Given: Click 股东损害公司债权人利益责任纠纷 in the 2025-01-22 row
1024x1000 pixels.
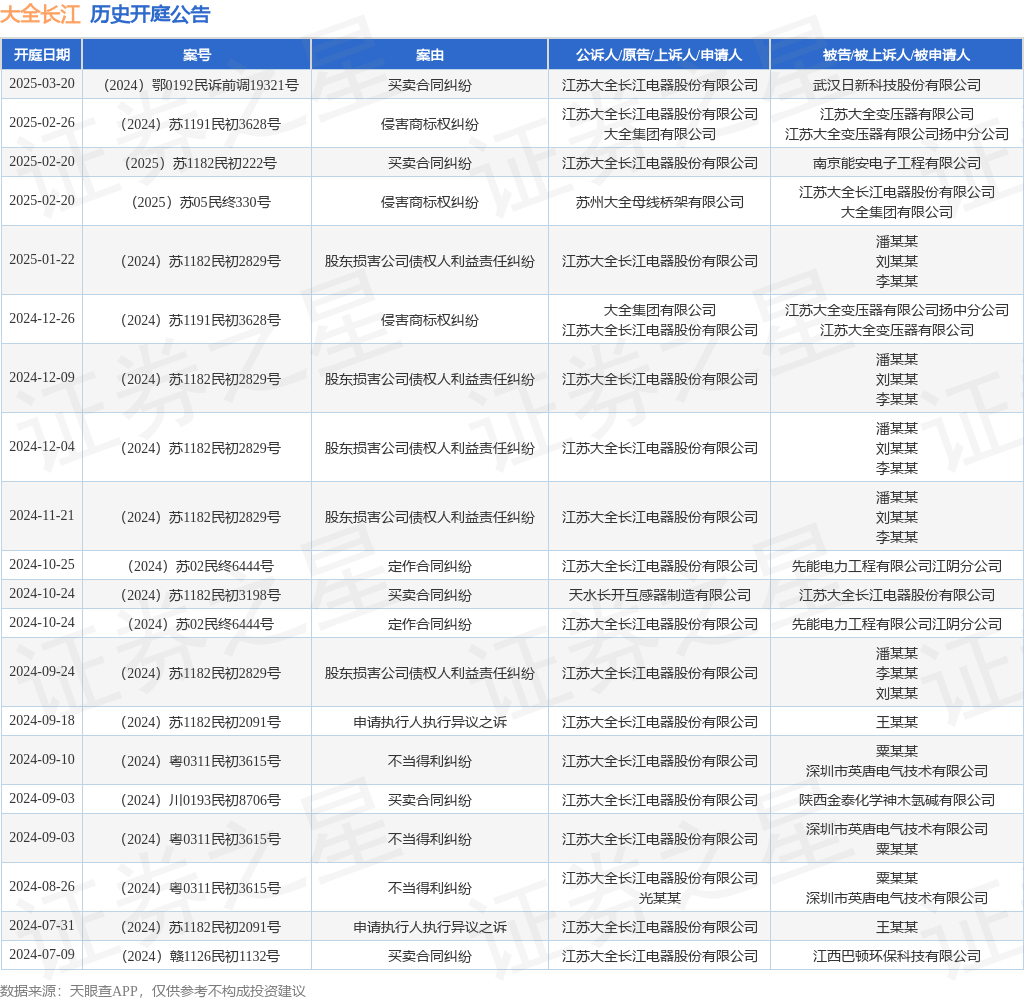Looking at the screenshot, I should point(430,261).
